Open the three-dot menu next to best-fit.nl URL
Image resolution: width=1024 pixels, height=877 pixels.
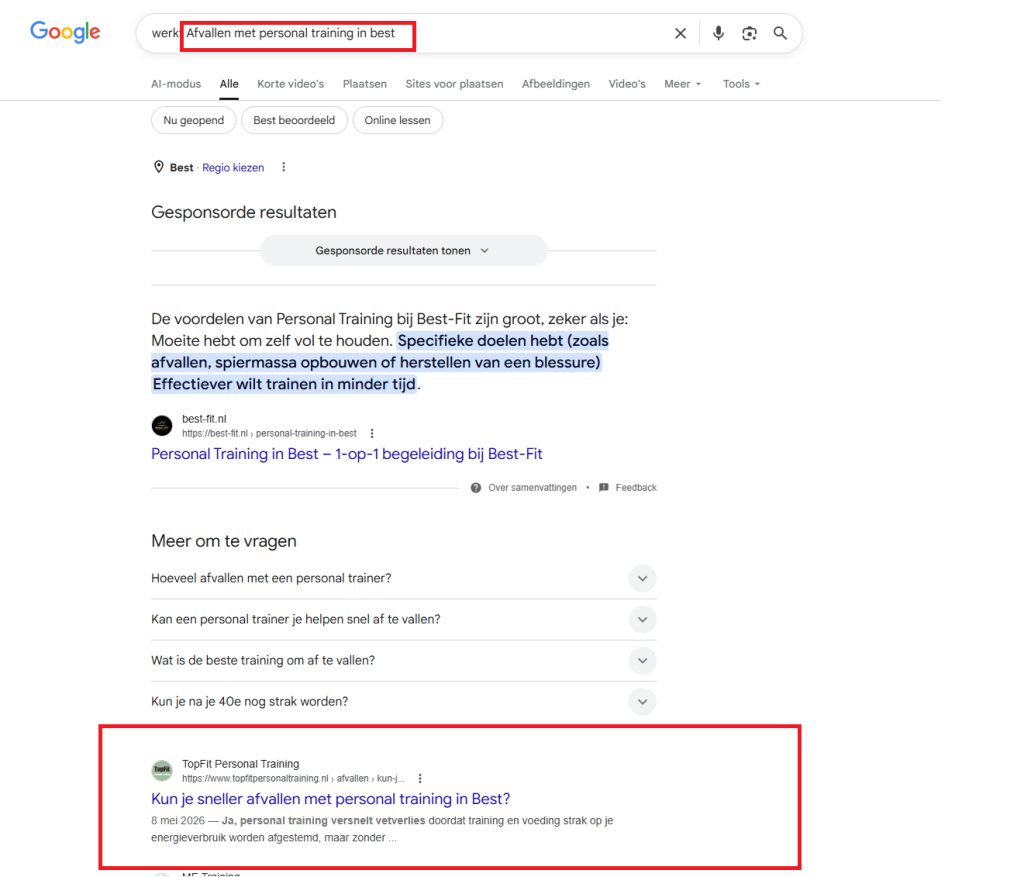(372, 434)
